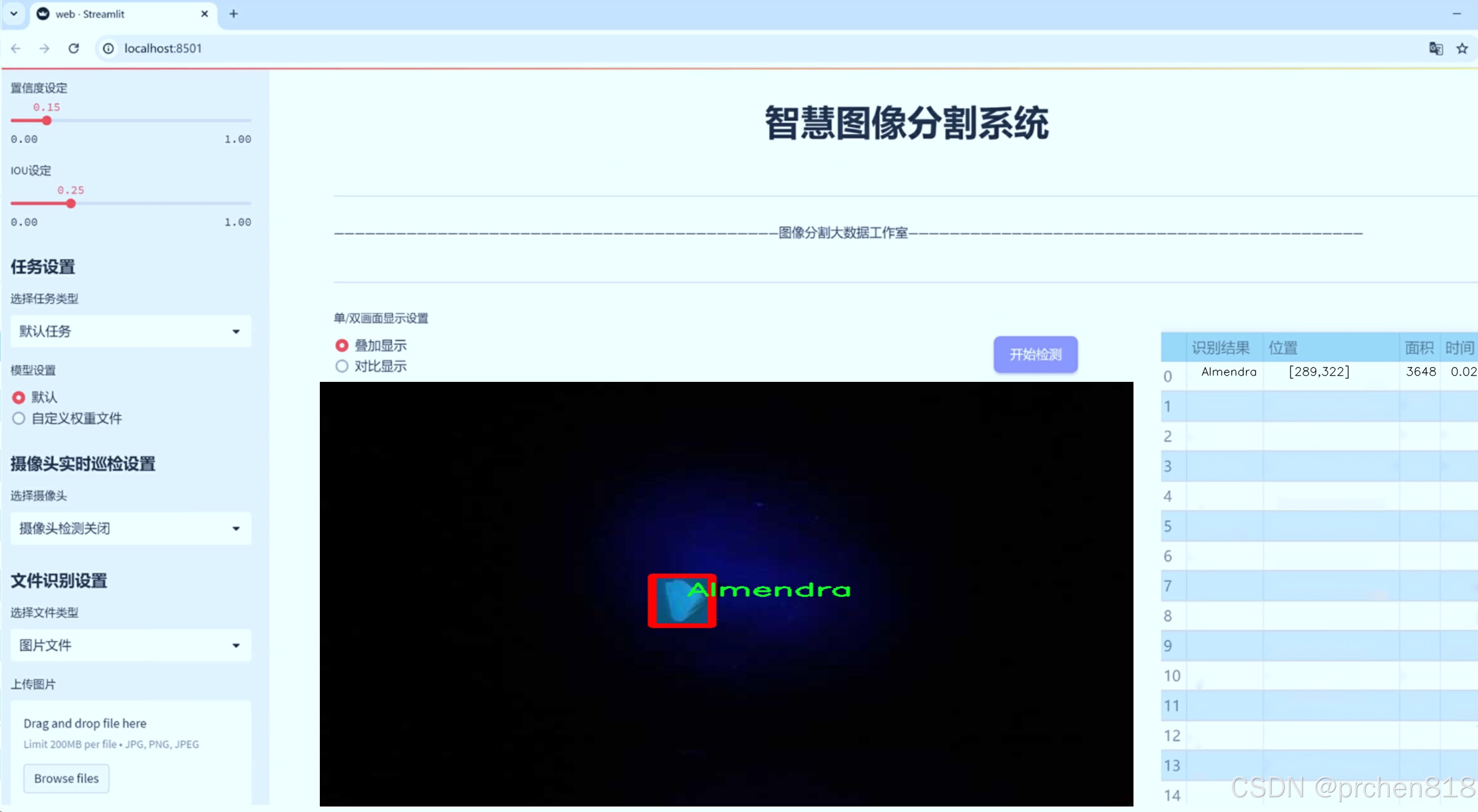Expand the 默认任务 task type dropdown

pos(131,331)
